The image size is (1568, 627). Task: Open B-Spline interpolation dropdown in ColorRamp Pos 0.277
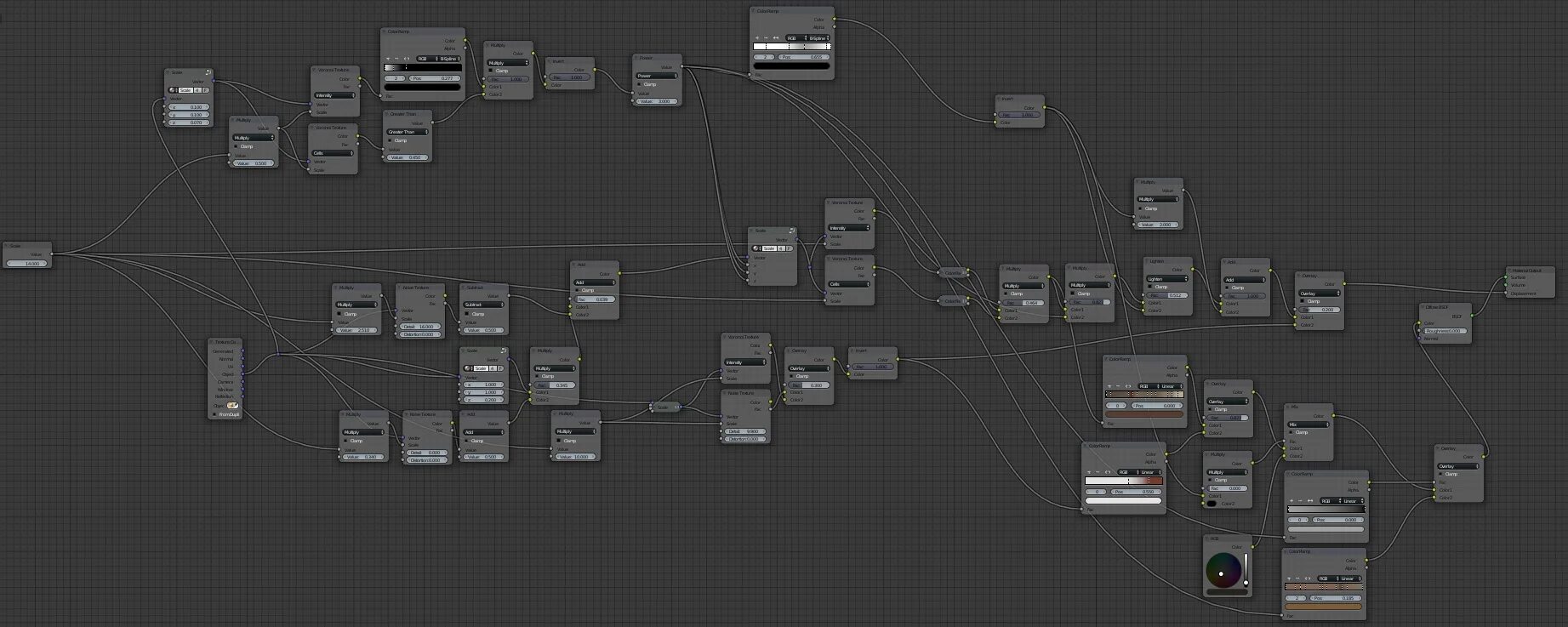pyautogui.click(x=448, y=59)
